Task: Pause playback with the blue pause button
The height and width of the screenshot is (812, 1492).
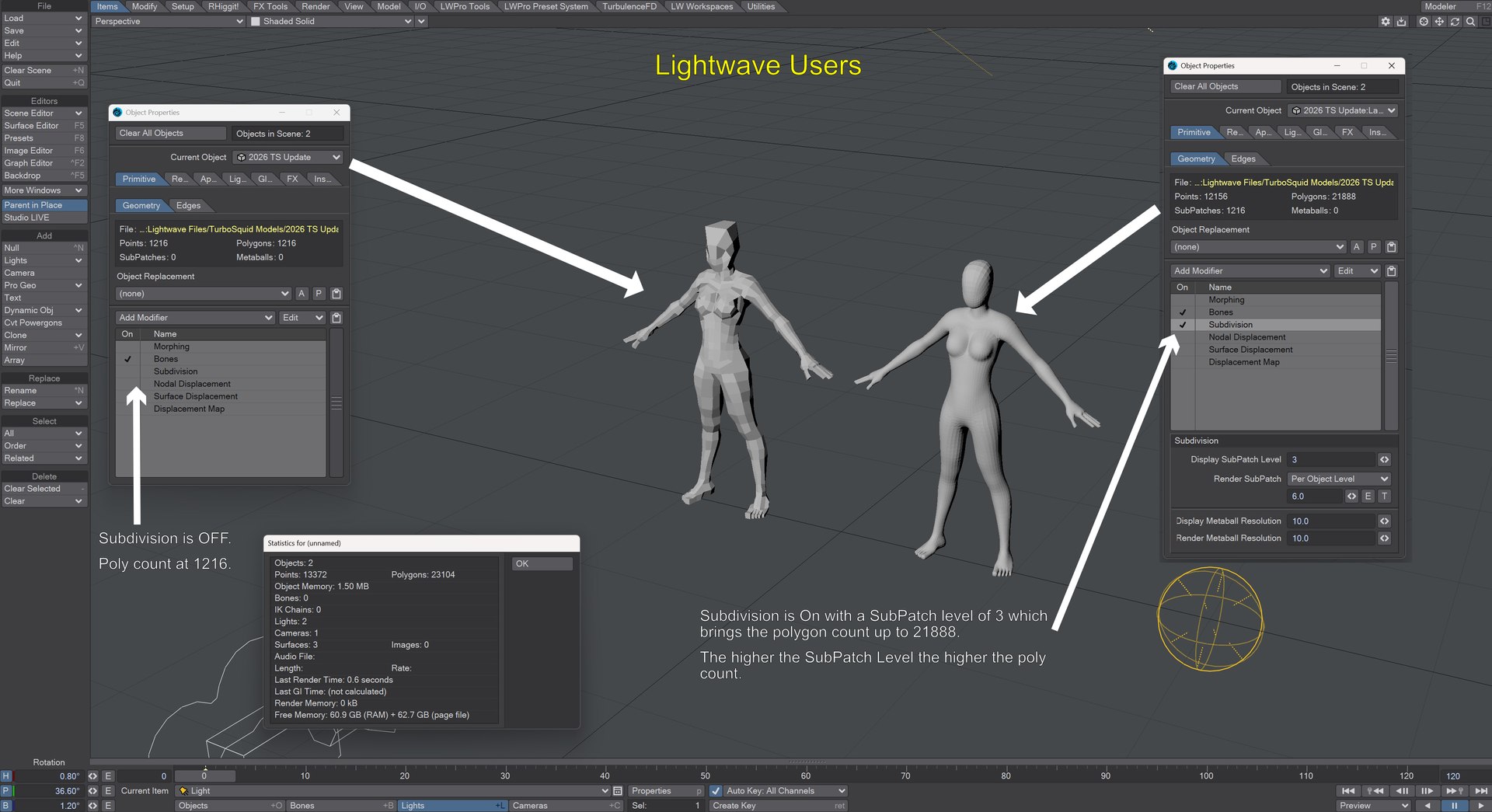Action: (1454, 806)
